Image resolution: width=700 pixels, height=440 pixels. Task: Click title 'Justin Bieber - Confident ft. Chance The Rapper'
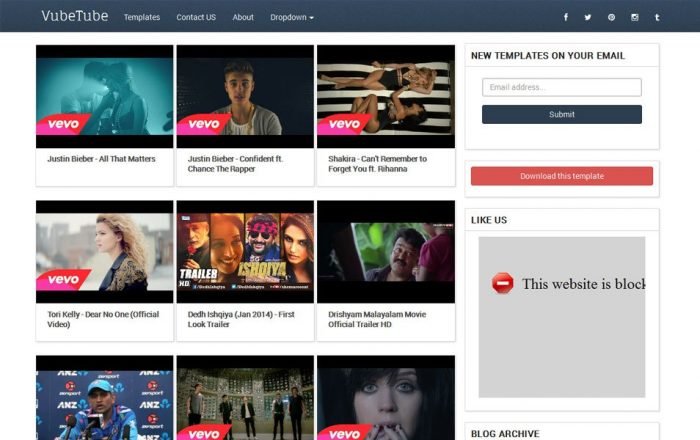235,164
